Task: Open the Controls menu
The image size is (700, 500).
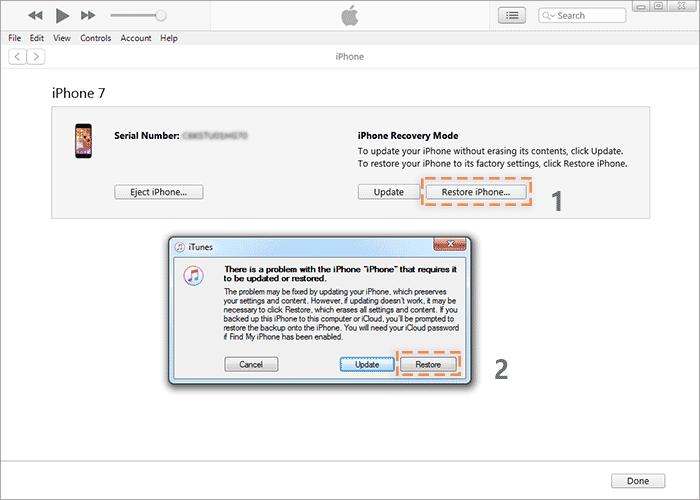Action: click(96, 38)
